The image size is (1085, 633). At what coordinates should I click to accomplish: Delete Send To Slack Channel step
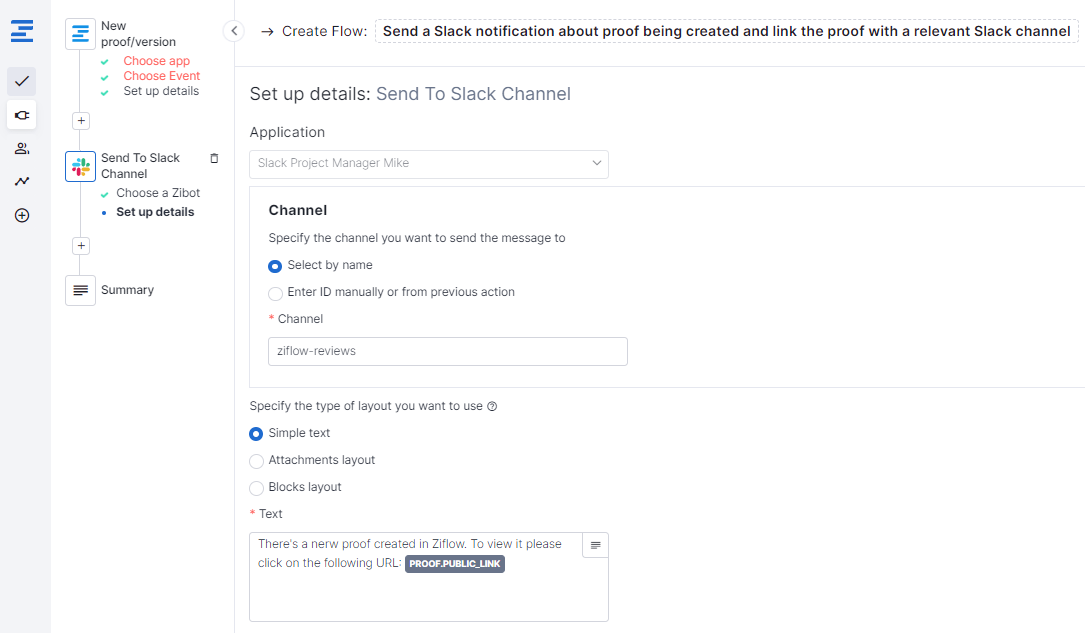coord(214,158)
